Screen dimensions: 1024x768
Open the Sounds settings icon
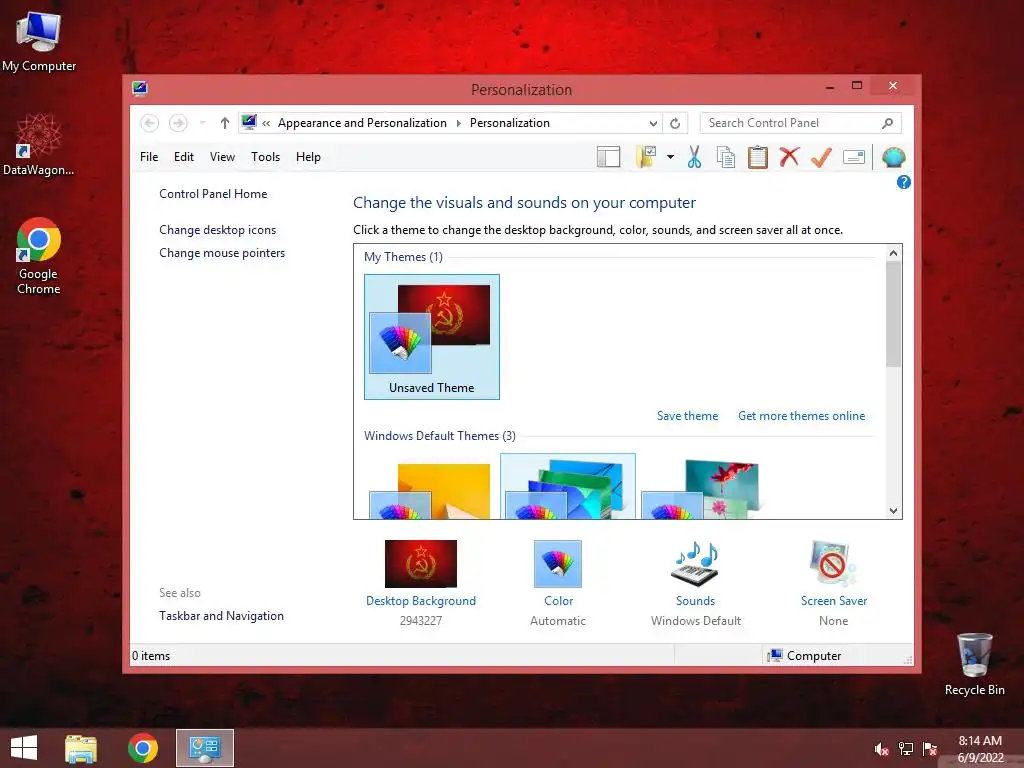tap(695, 564)
